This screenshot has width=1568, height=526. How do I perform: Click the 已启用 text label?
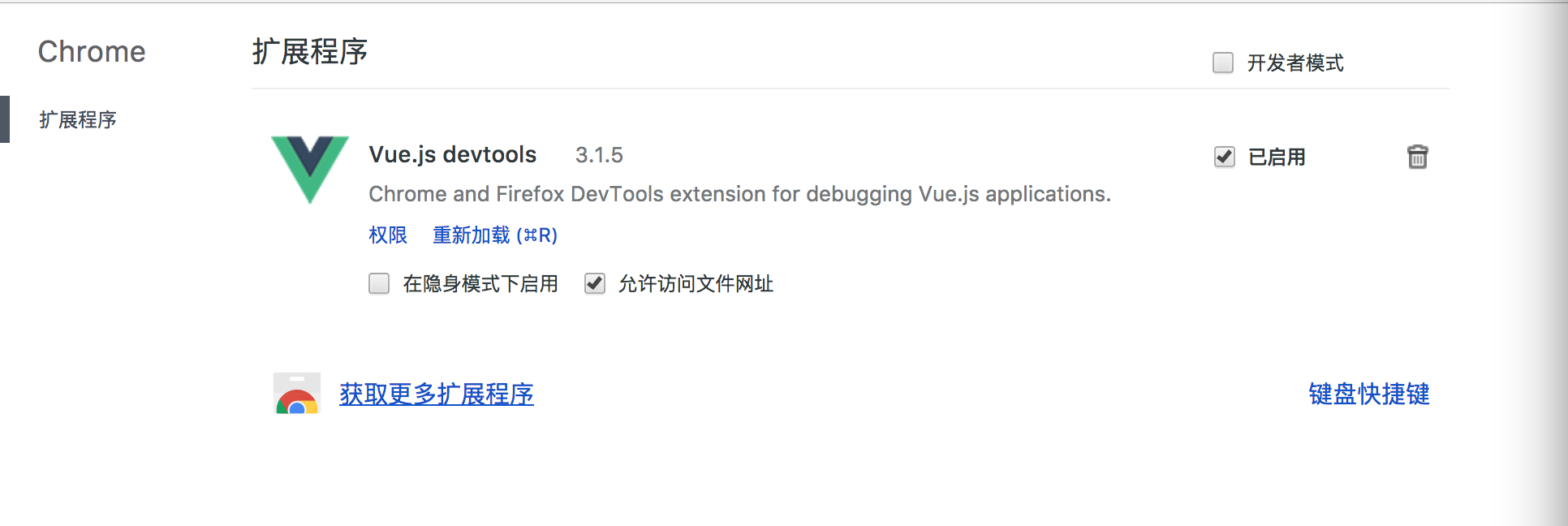click(x=1277, y=157)
